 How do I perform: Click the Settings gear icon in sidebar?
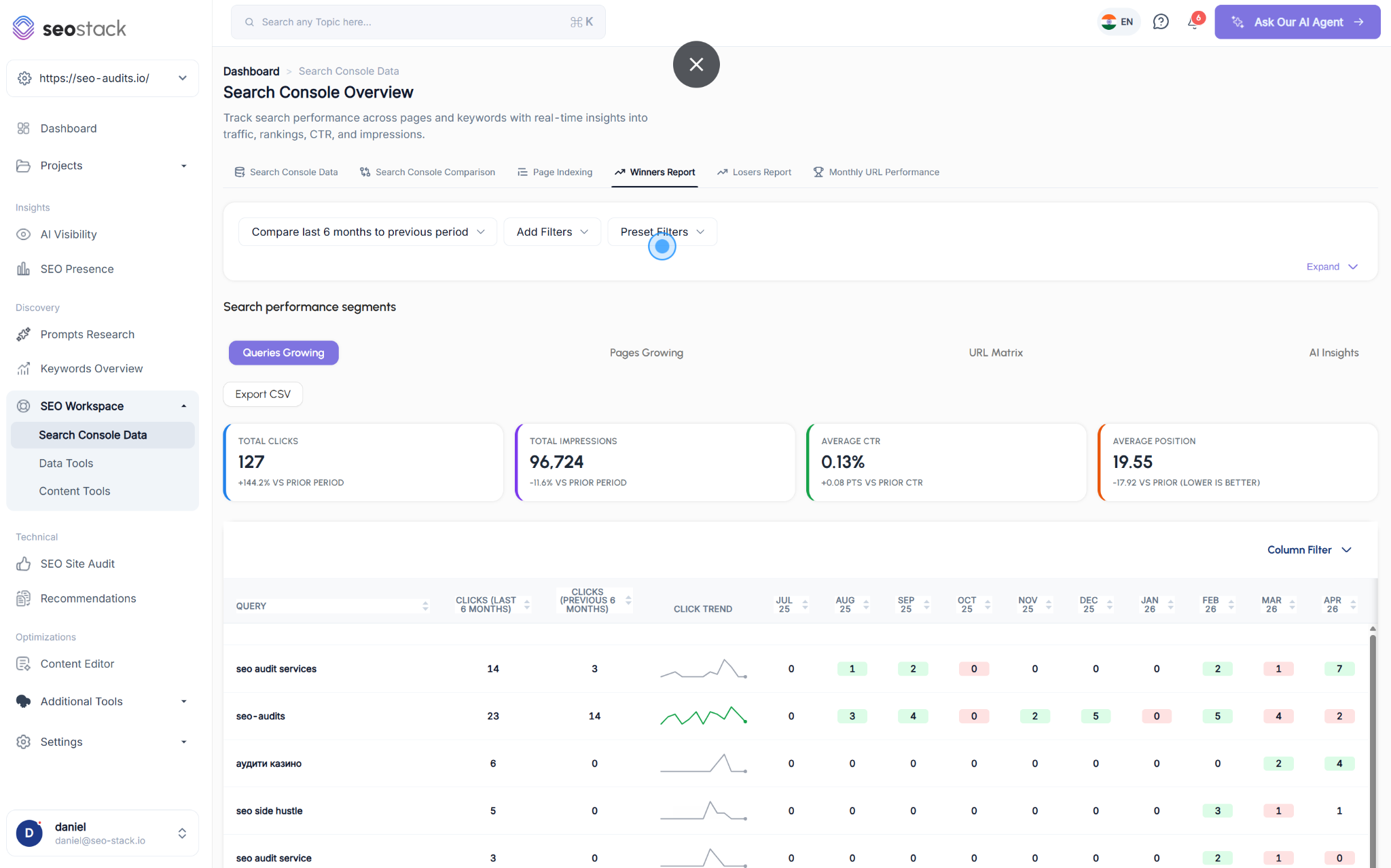pyautogui.click(x=23, y=742)
